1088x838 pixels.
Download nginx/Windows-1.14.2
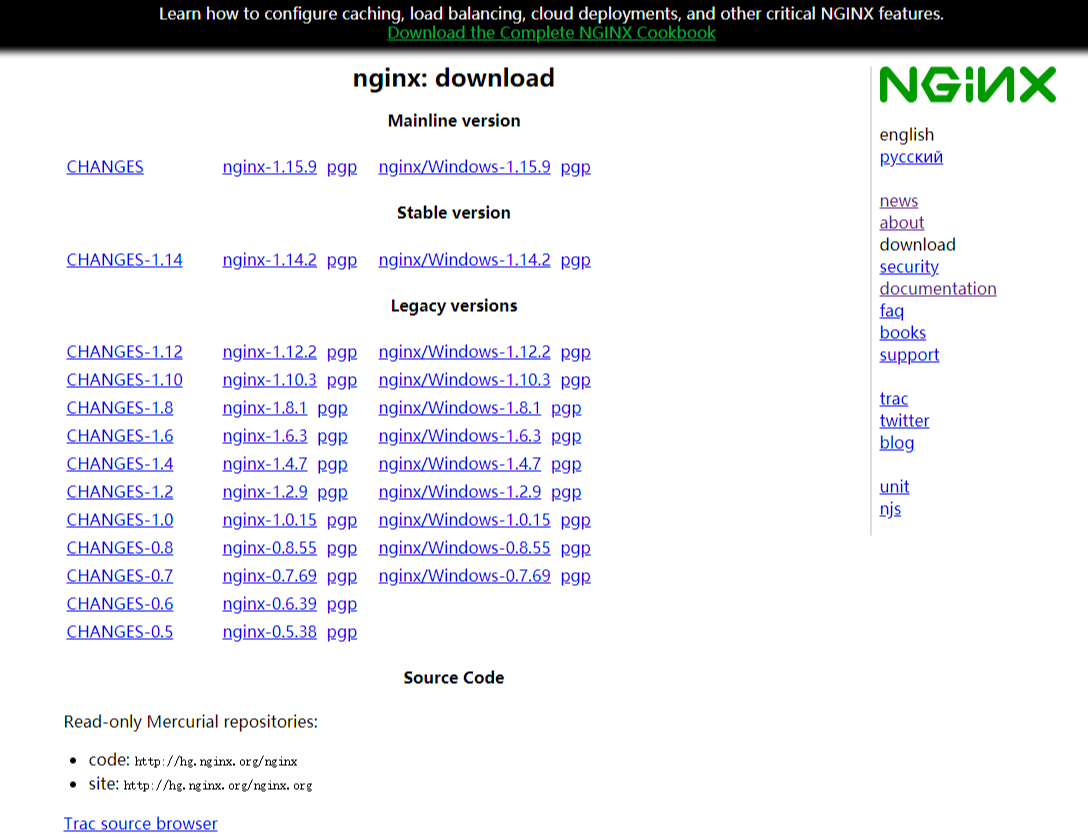tap(464, 259)
